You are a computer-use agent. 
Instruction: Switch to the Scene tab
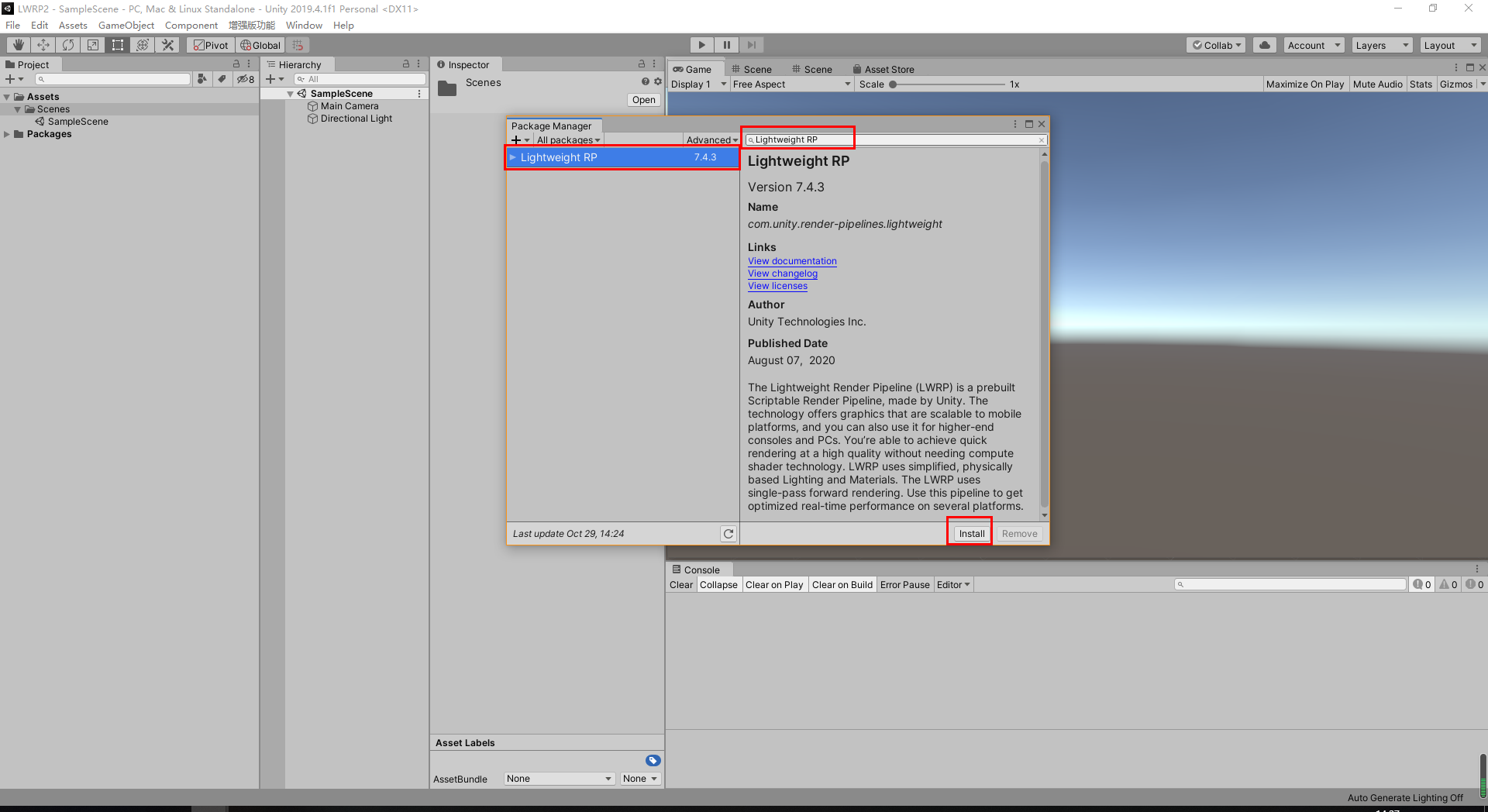753,69
